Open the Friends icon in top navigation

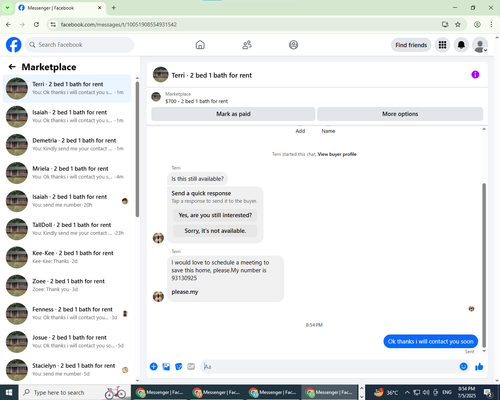247,45
